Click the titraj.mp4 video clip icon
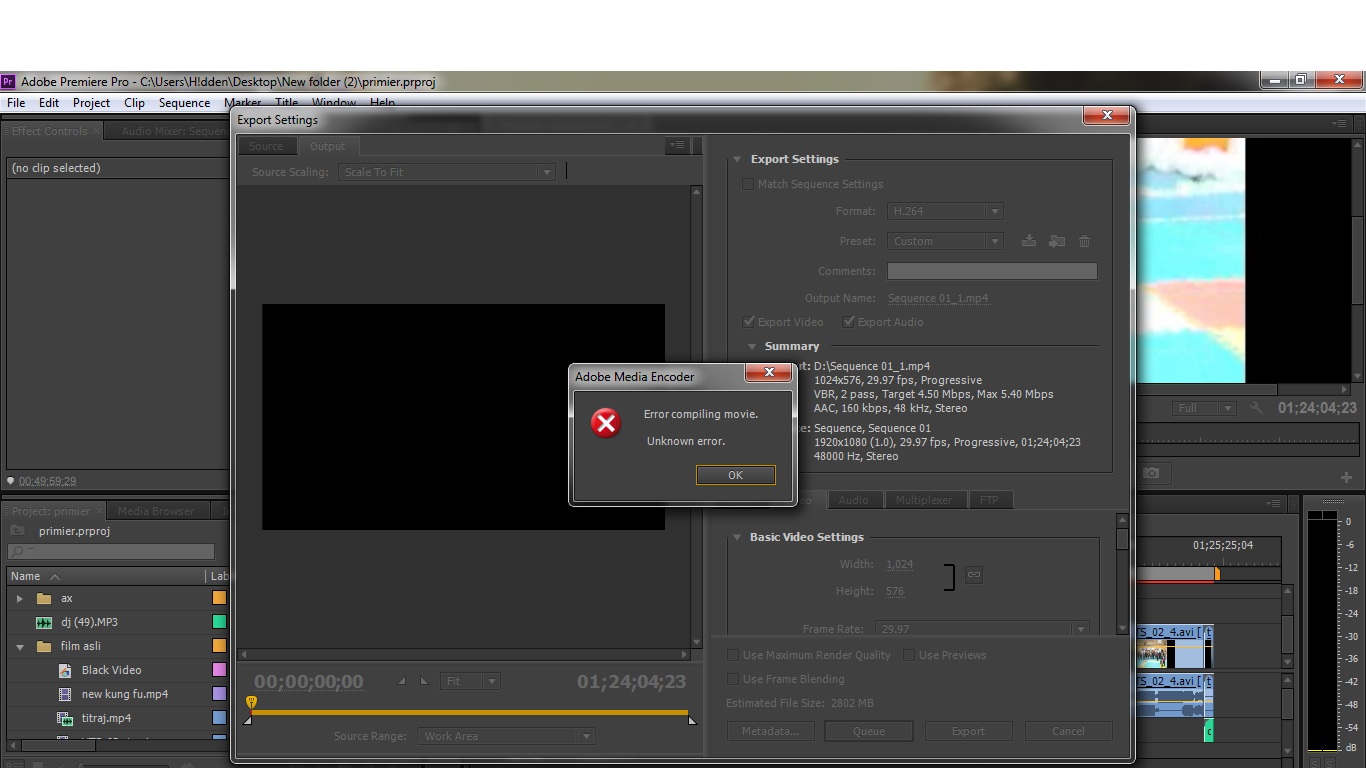 pos(65,718)
